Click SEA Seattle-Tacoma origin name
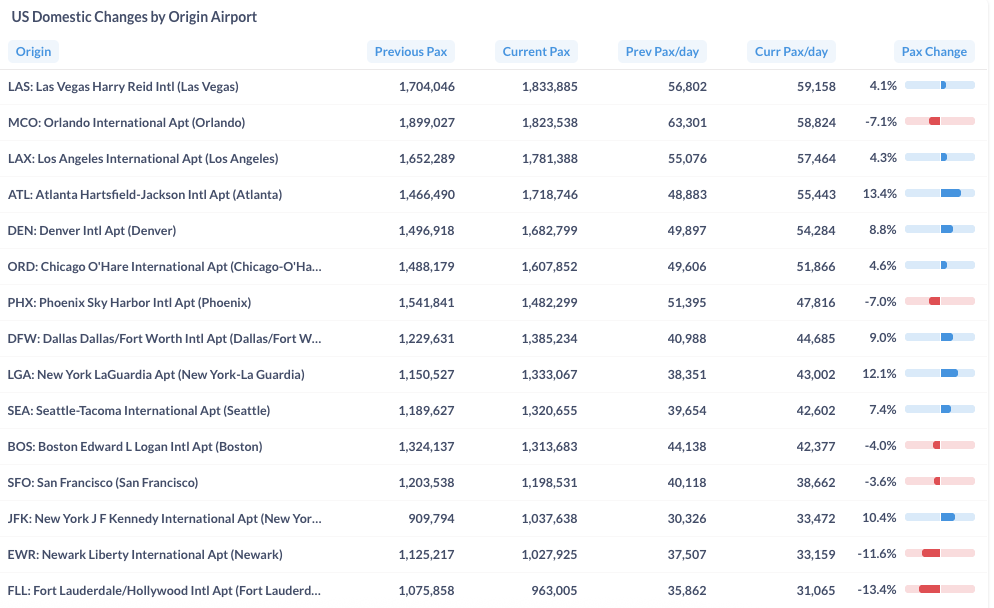Screen dimensions: 994x608 [x=139, y=411]
